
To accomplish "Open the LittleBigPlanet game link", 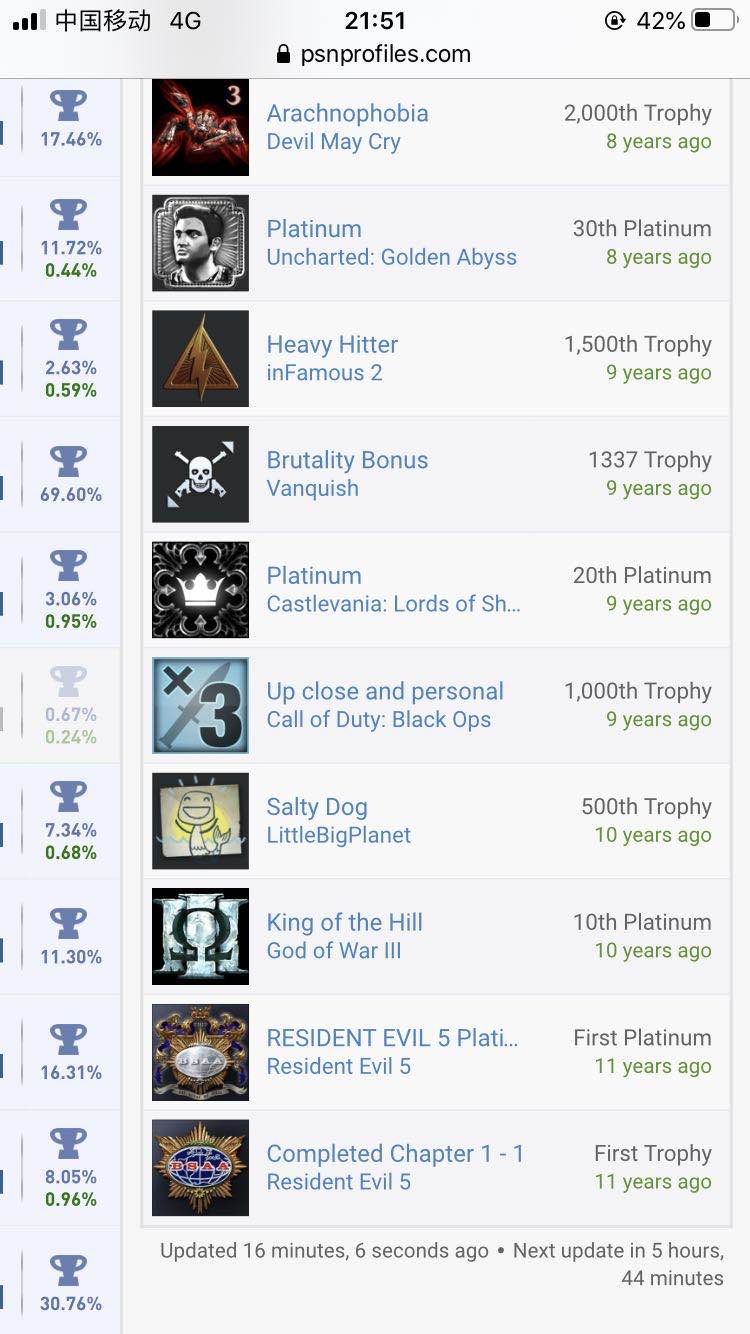I will click(x=338, y=835).
